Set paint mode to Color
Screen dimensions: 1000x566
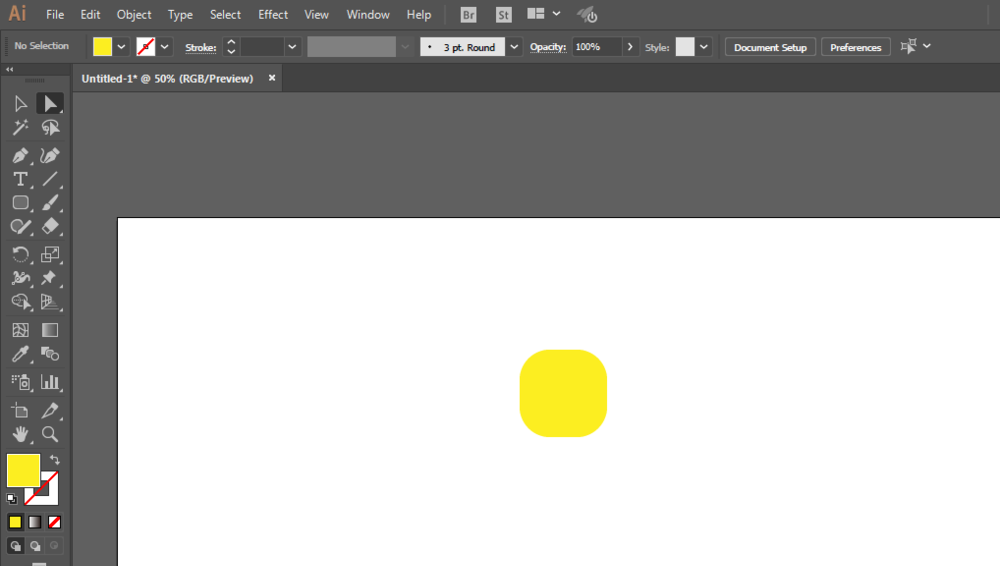[x=15, y=522]
